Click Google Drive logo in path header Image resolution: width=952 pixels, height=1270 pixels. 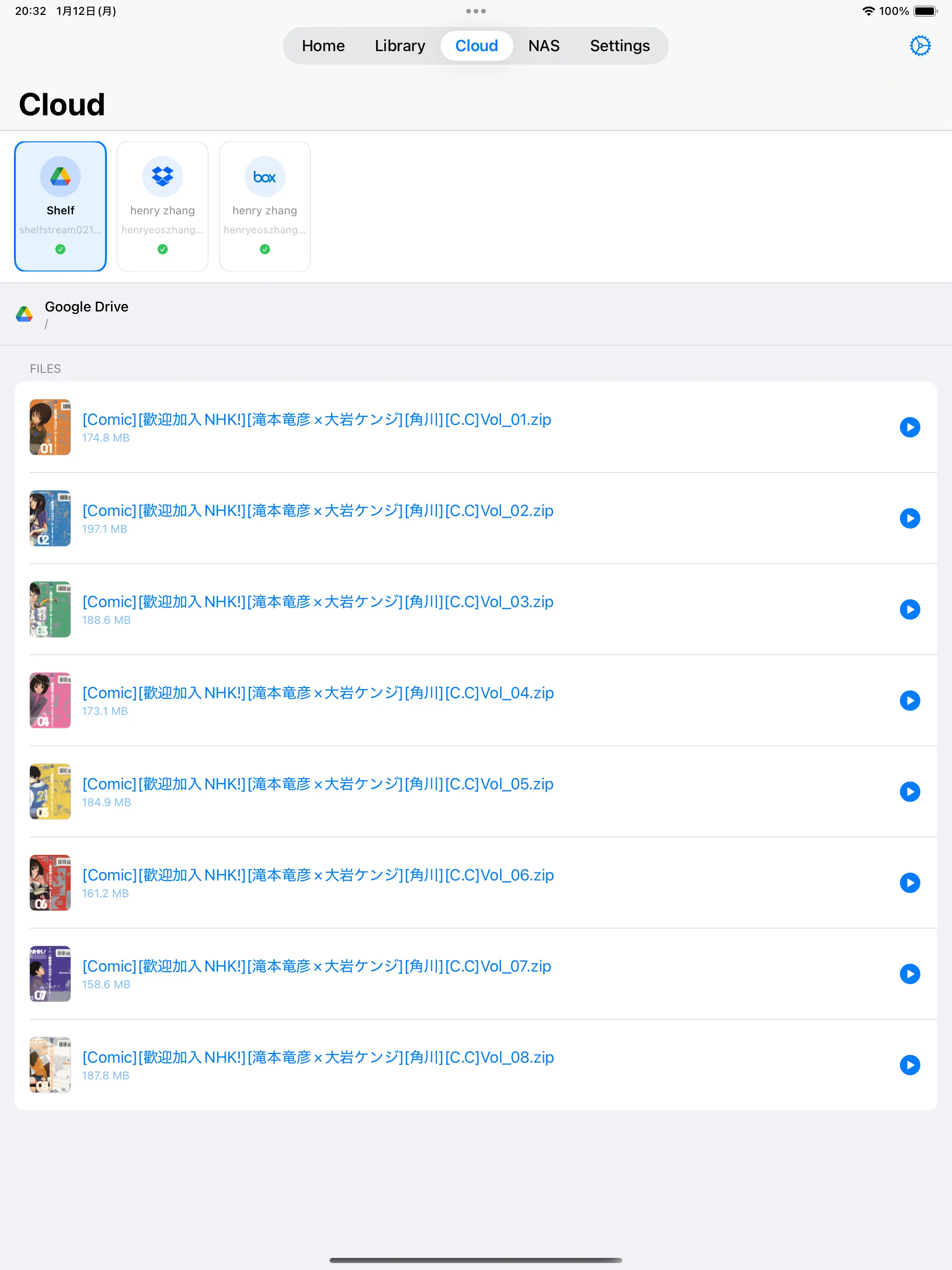[x=24, y=314]
